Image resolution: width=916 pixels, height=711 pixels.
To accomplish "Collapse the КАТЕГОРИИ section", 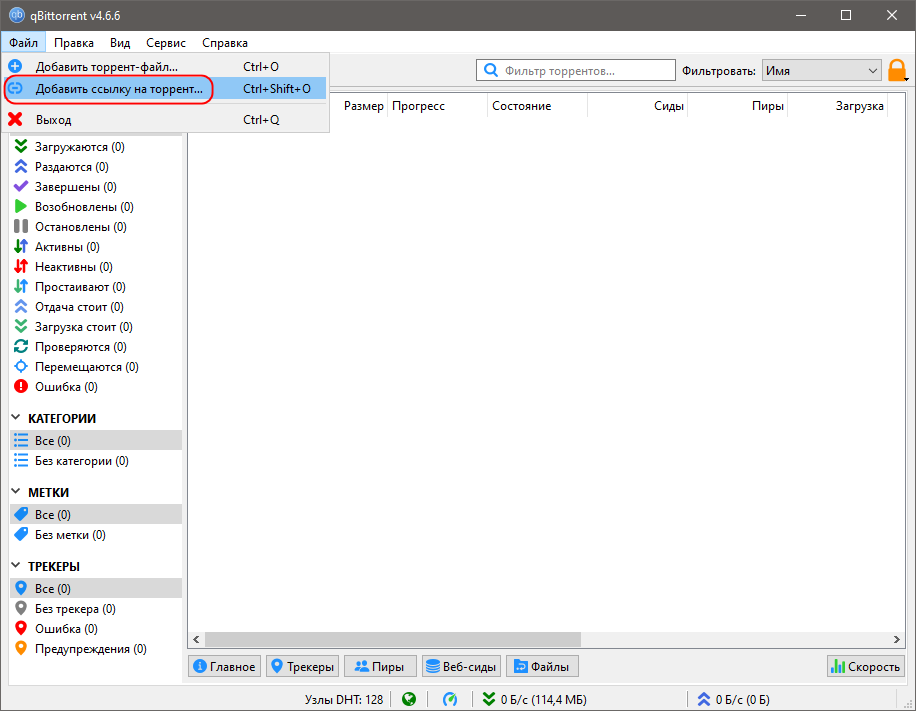I will click(x=16, y=418).
